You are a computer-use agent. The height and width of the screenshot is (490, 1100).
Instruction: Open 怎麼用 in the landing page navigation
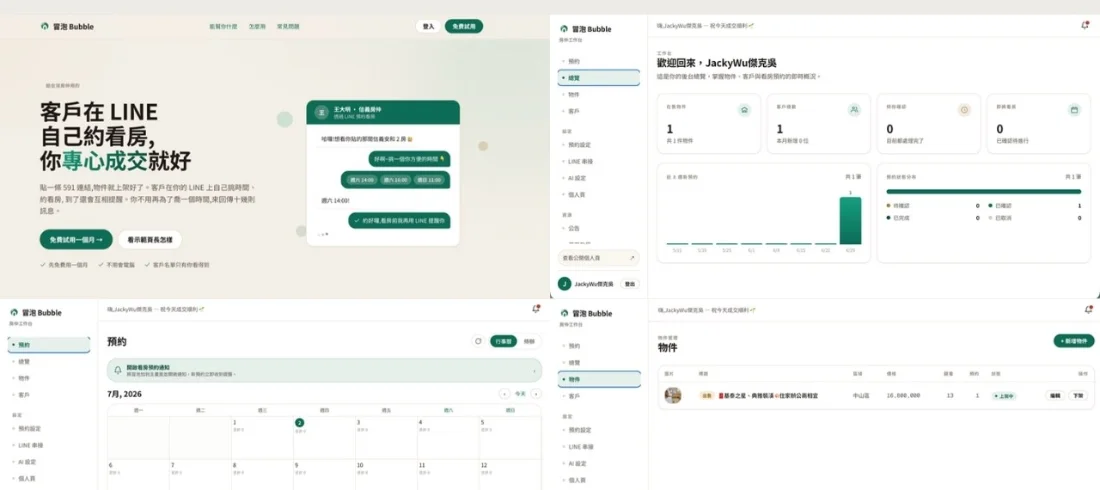click(257, 27)
